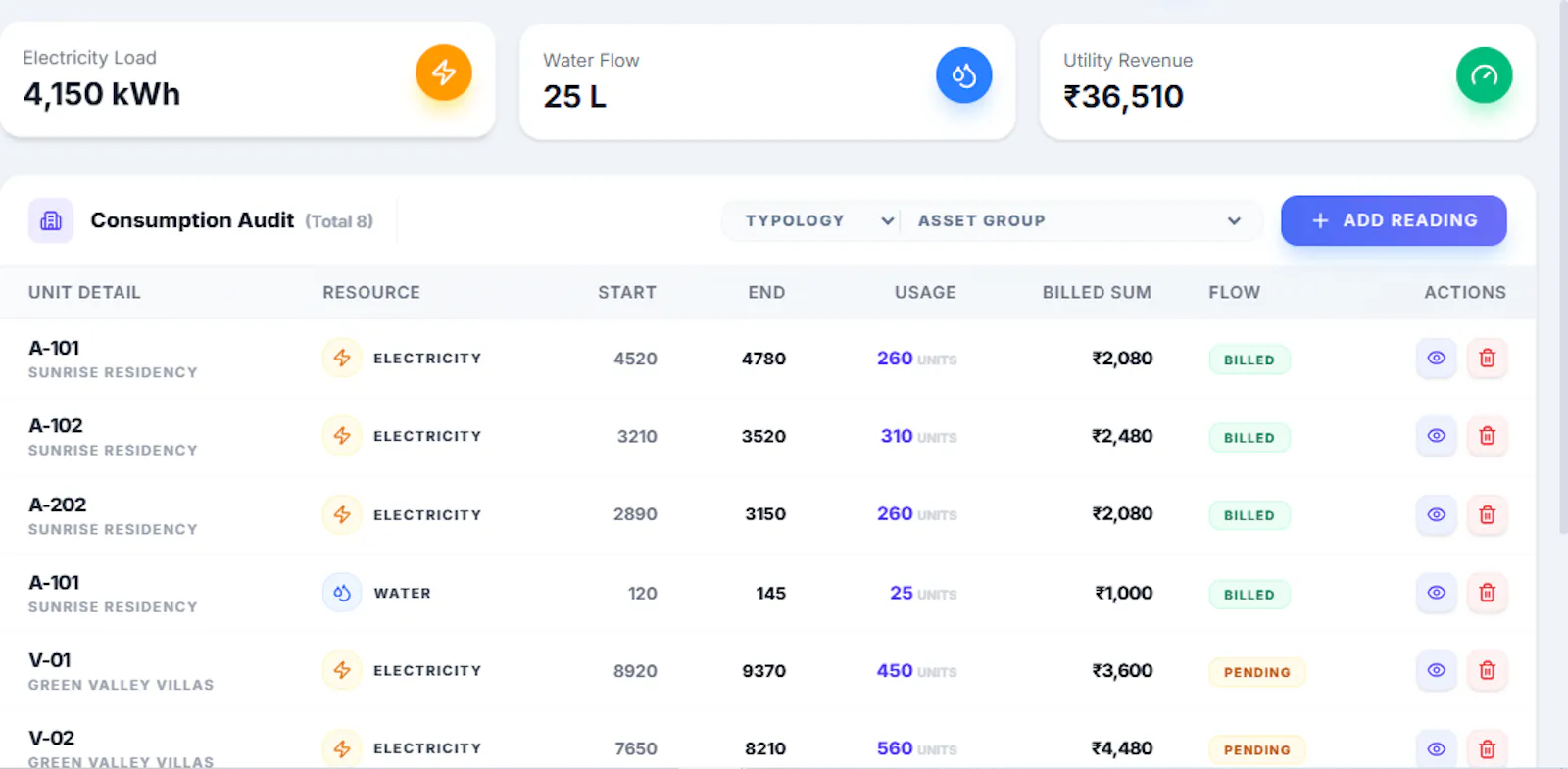Image resolution: width=1568 pixels, height=769 pixels.
Task: Click the ₹2,480 billed sum
Action: [x=1122, y=436]
